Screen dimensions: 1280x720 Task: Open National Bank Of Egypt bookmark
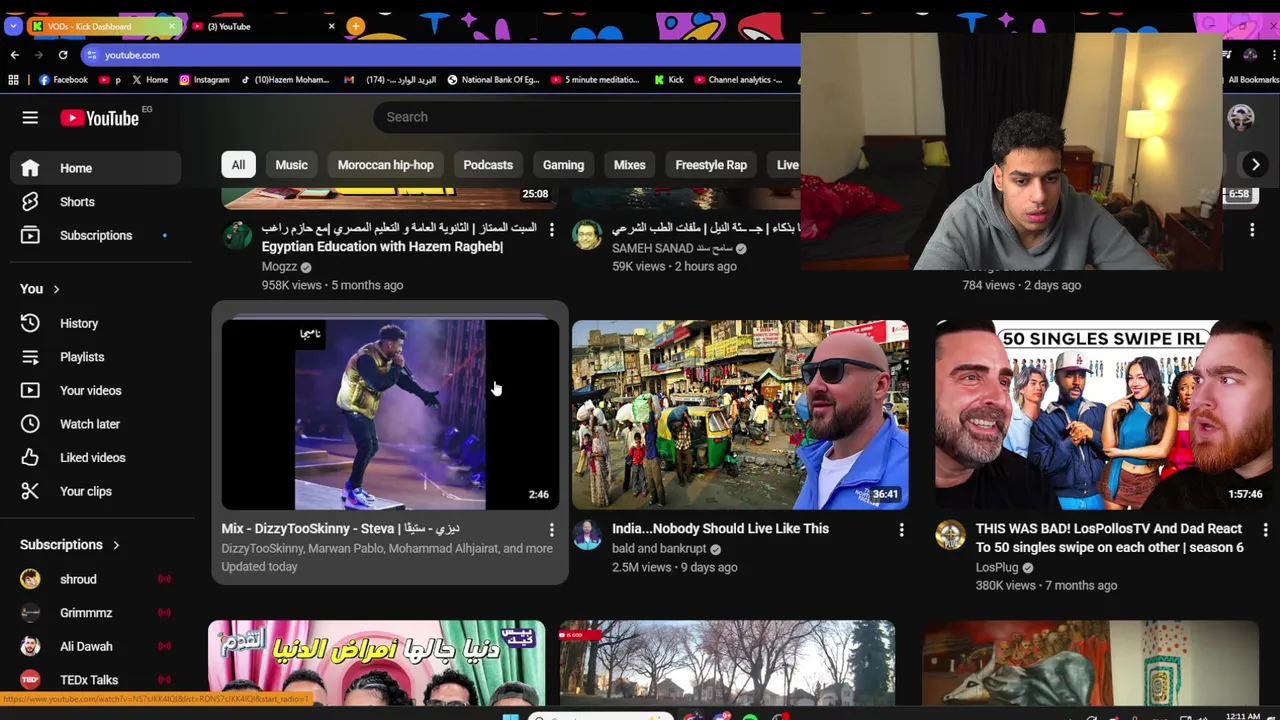pos(493,80)
